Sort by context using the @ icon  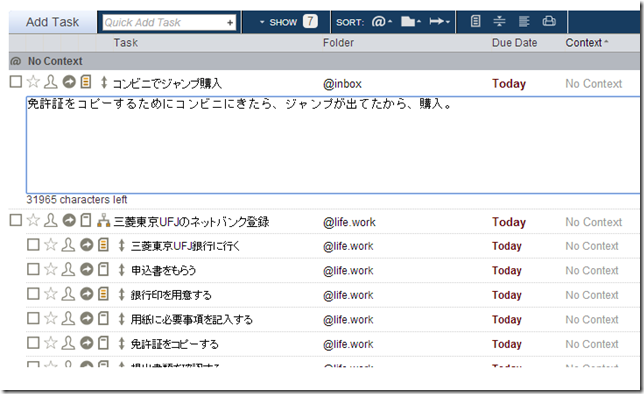[x=381, y=21]
